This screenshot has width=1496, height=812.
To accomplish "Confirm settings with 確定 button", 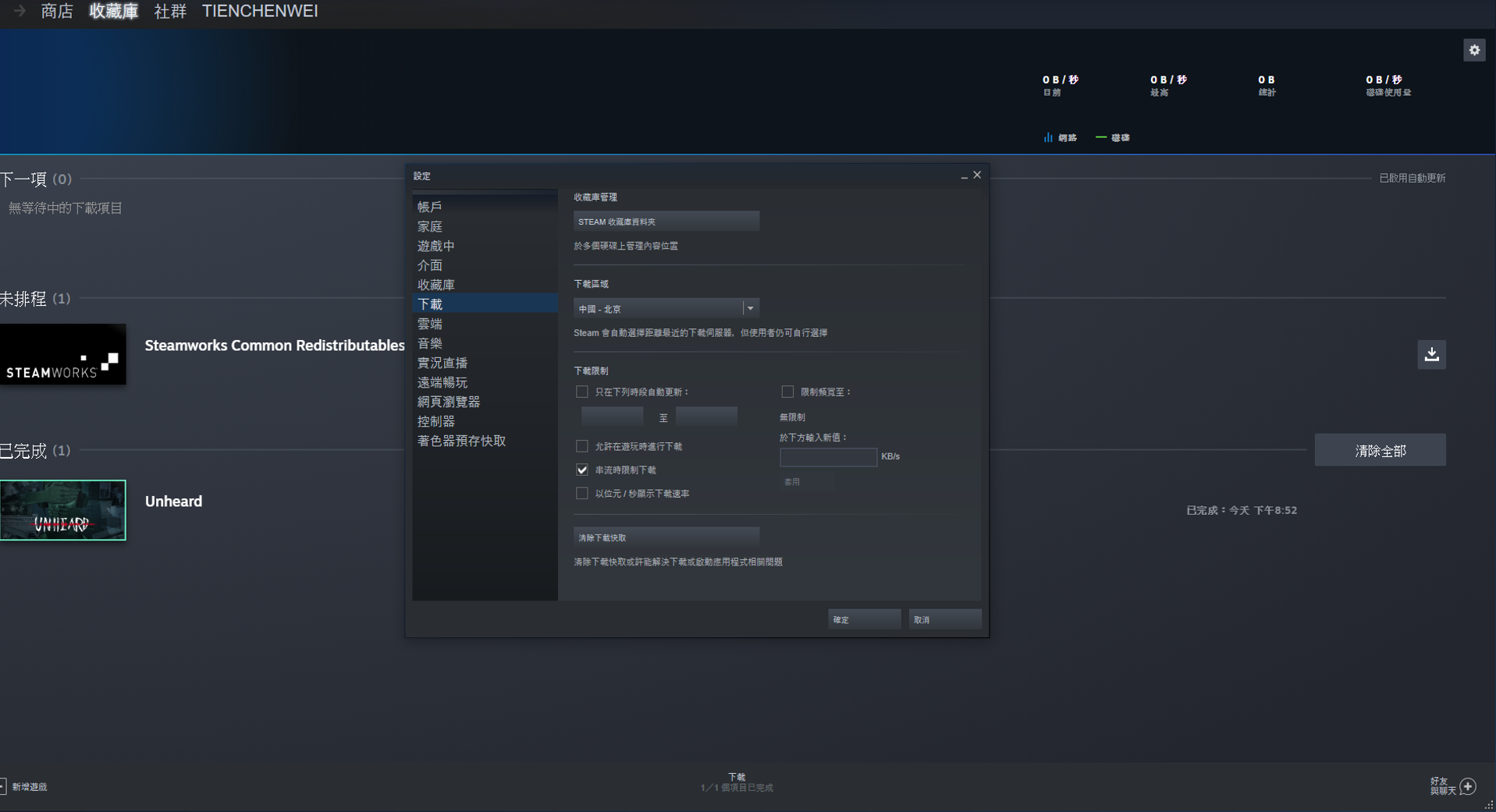I will (864, 619).
